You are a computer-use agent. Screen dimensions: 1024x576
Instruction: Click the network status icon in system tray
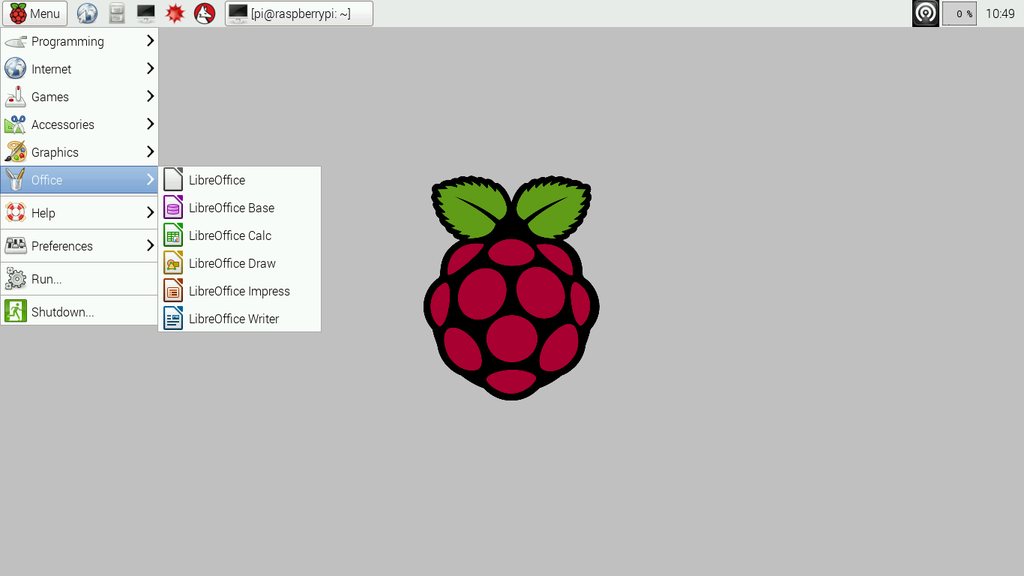pos(925,14)
